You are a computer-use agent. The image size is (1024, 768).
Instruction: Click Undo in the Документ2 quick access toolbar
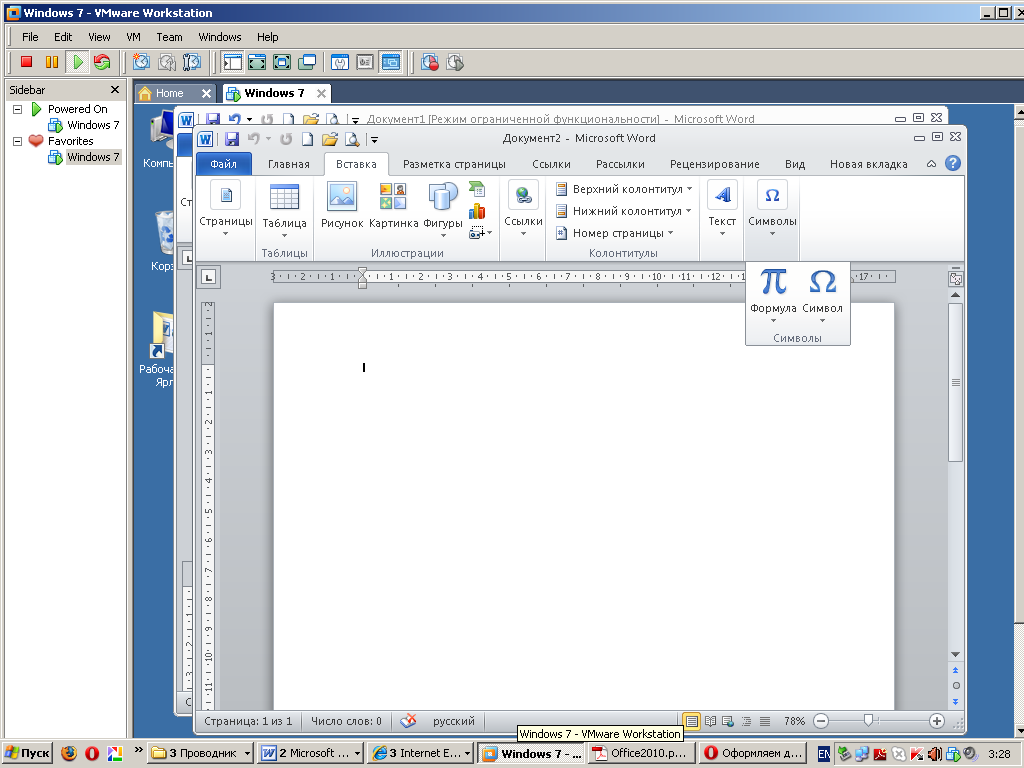253,138
